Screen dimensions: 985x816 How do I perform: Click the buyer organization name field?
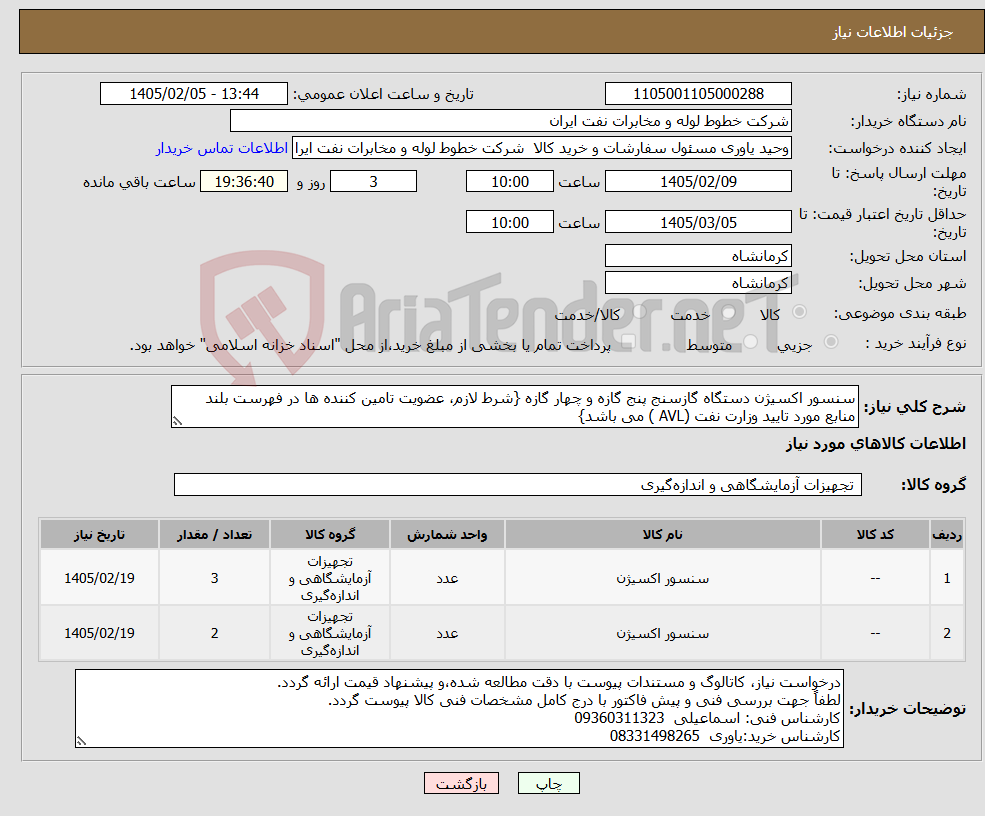coord(511,121)
